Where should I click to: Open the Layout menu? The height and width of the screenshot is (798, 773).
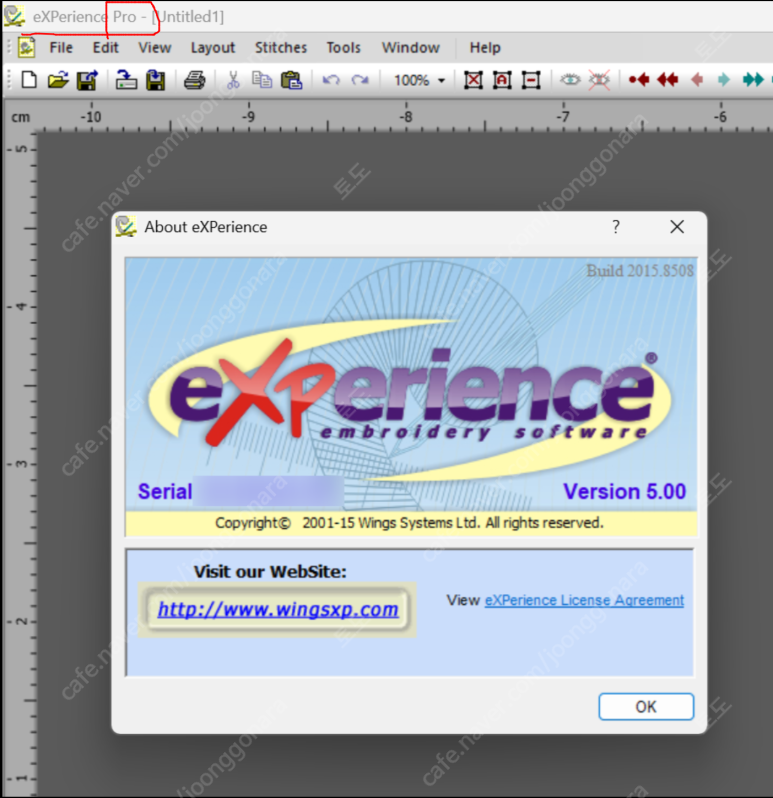coord(213,48)
